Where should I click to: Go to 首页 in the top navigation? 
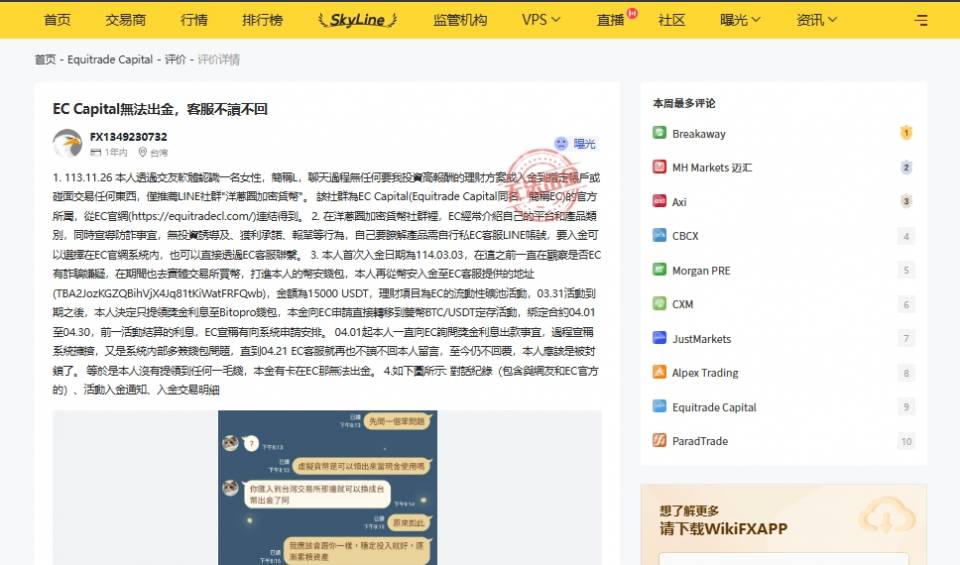click(x=57, y=20)
